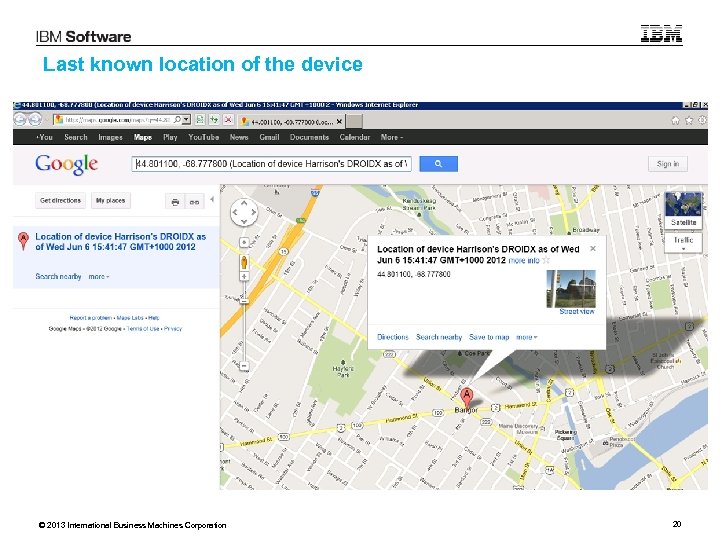The image size is (720, 540).
Task: Open YouTube in the Google bar
Action: [x=203, y=137]
